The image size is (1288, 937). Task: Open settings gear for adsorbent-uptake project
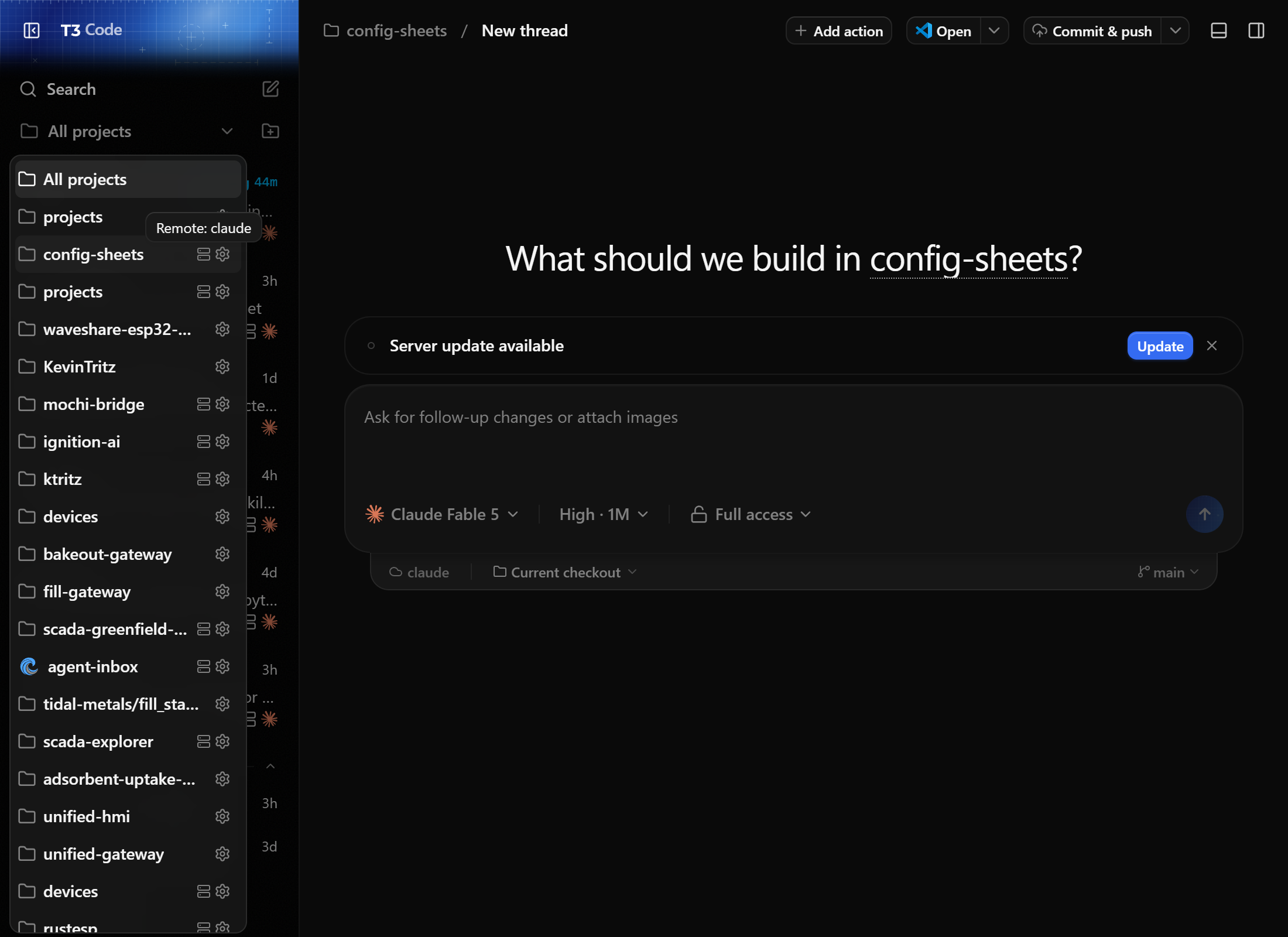(x=222, y=779)
